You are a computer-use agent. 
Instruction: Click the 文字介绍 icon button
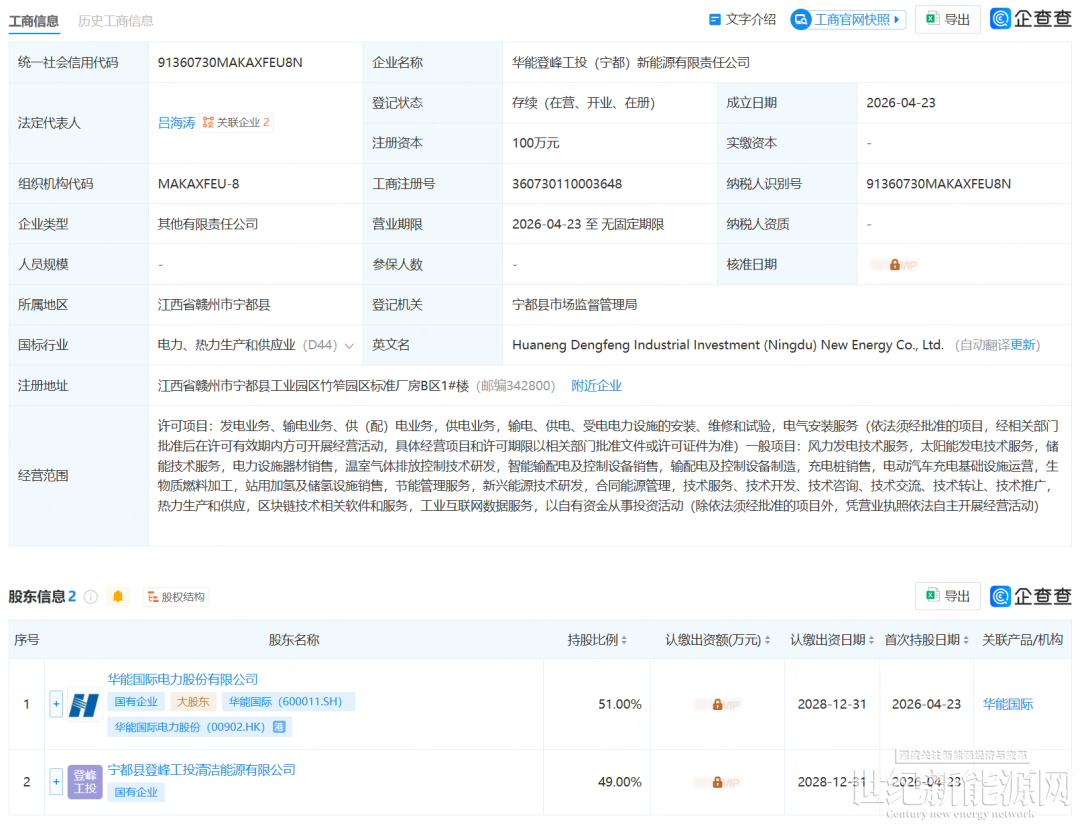742,19
